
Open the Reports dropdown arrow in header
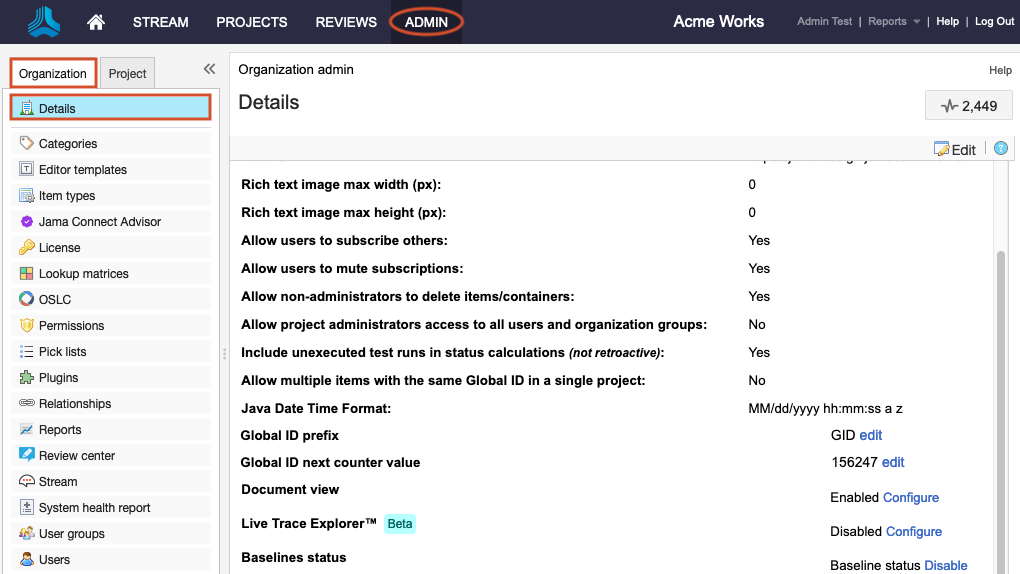[x=916, y=21]
